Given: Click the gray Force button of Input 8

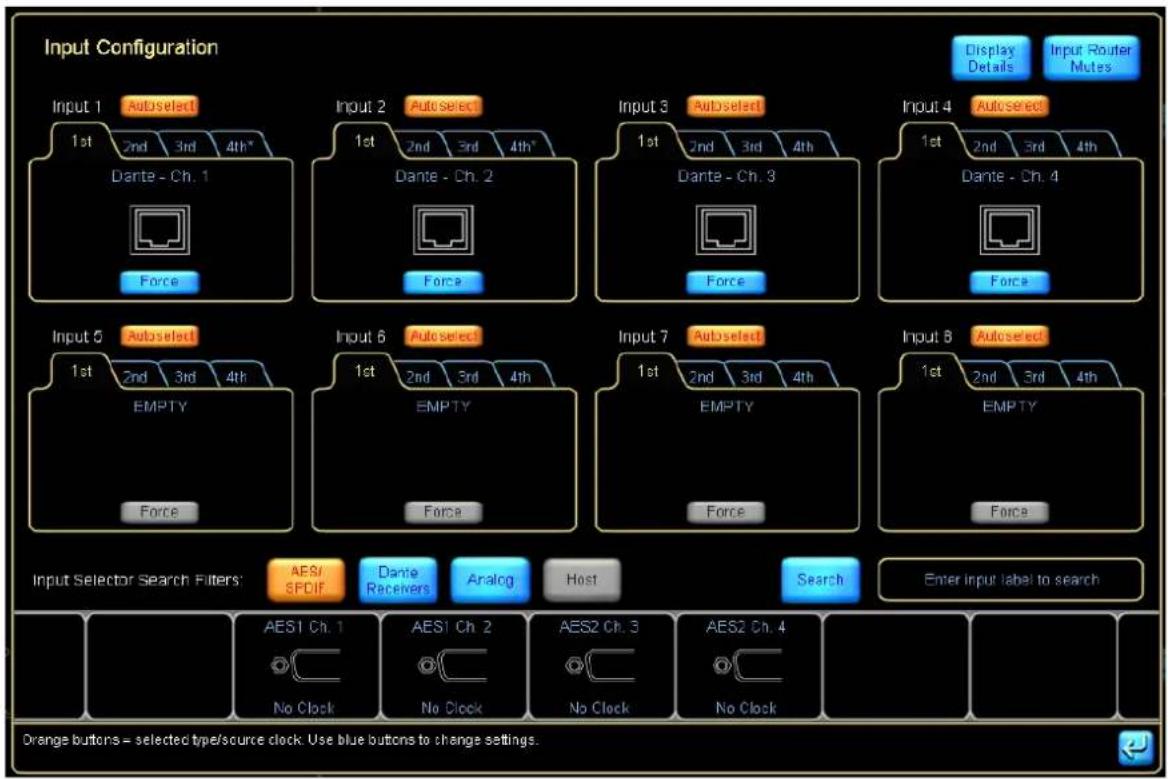Looking at the screenshot, I should point(1009,512).
